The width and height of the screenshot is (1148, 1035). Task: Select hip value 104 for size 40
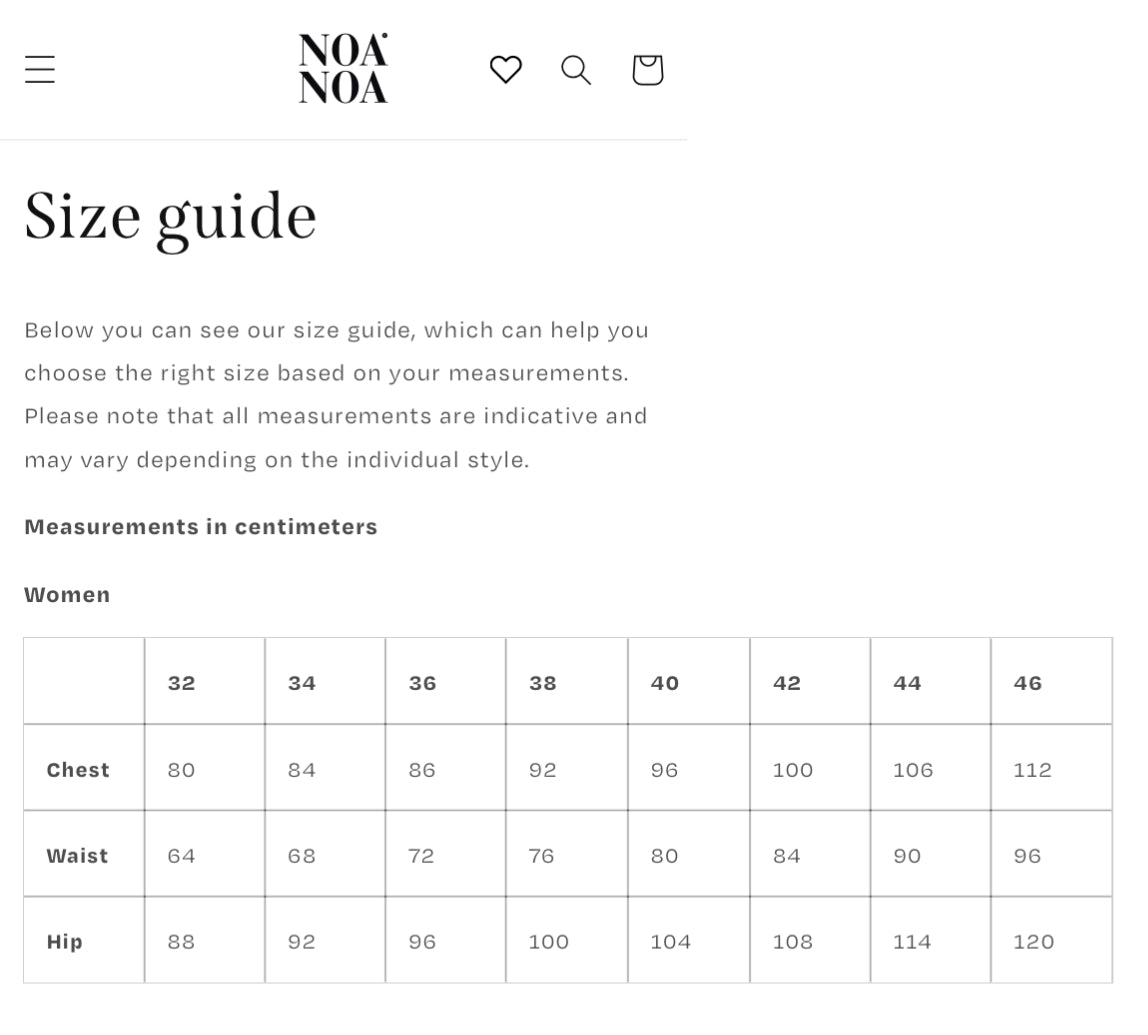(671, 942)
